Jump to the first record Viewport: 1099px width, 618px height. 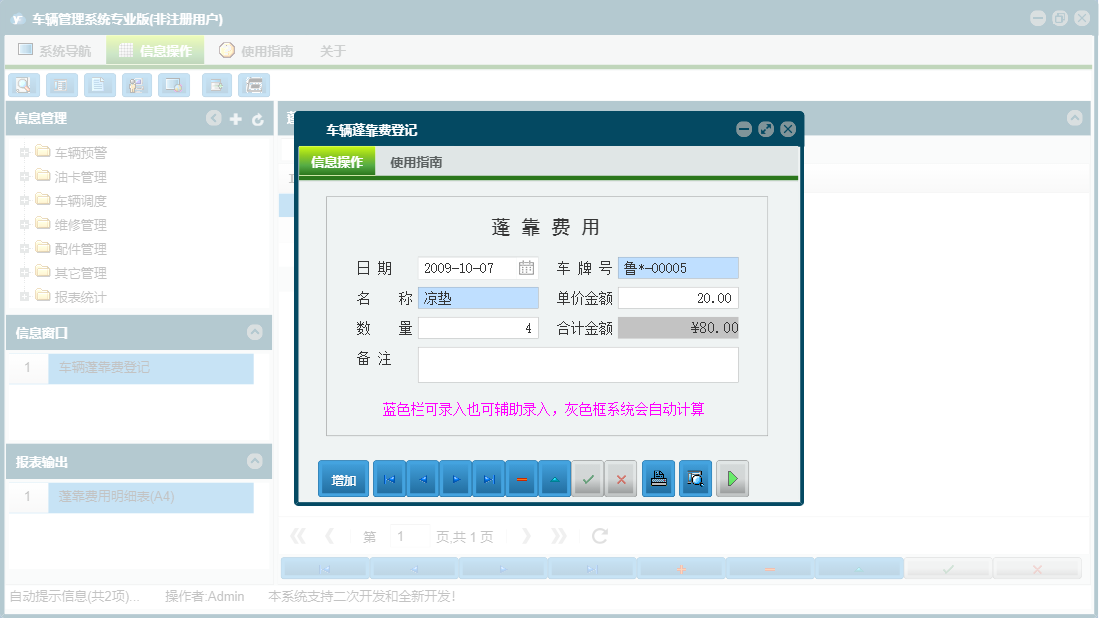pos(389,478)
